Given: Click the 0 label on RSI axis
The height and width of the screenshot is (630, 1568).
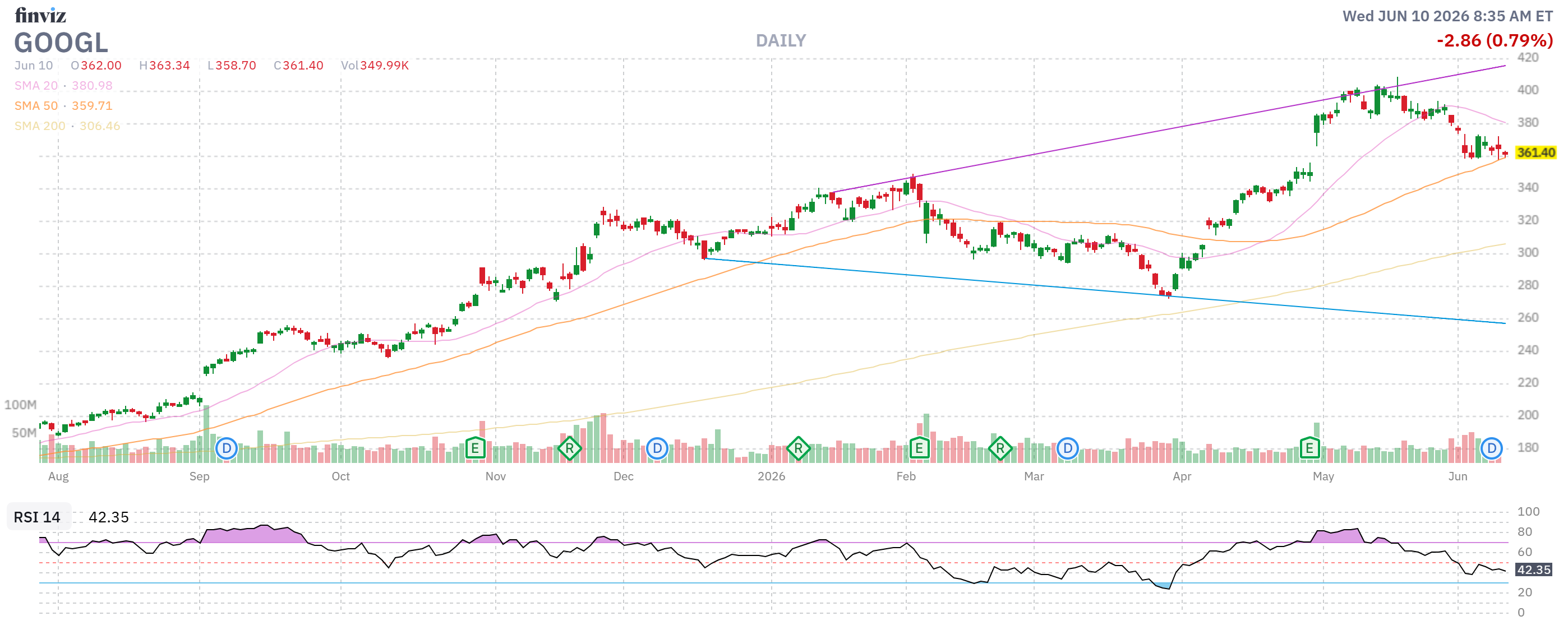Looking at the screenshot, I should click(1520, 613).
